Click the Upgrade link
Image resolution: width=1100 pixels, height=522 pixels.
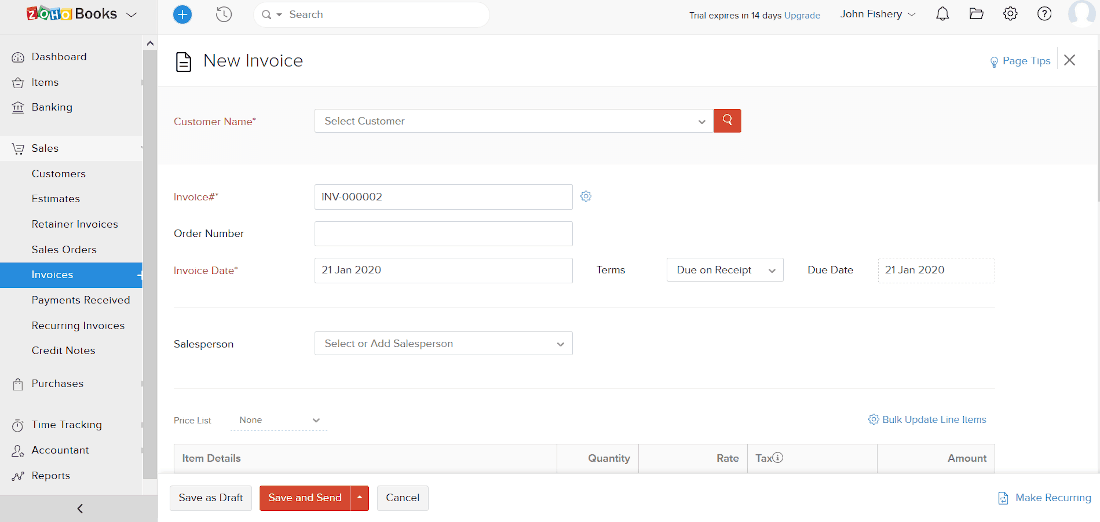click(802, 15)
